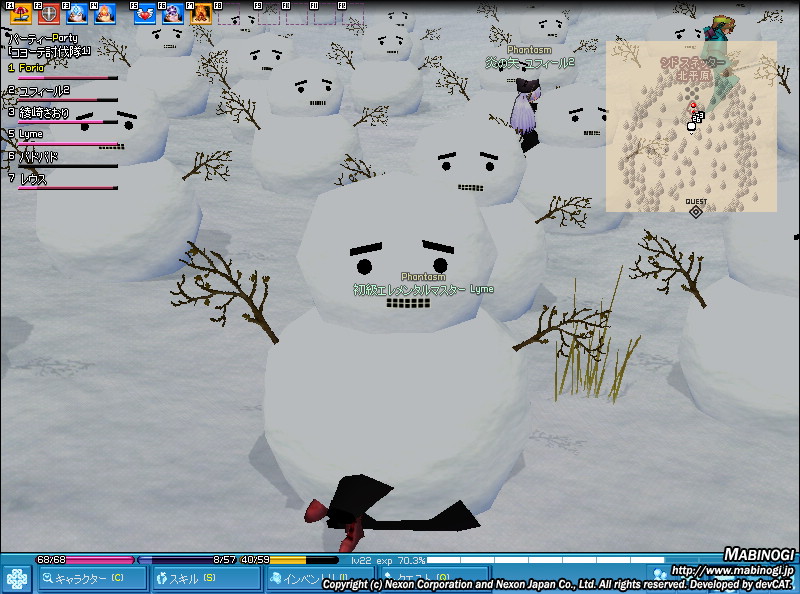Image resolution: width=800 pixels, height=594 pixels.
Task: Click the シドスネッター北平原 area name on the minimap
Action: click(693, 69)
